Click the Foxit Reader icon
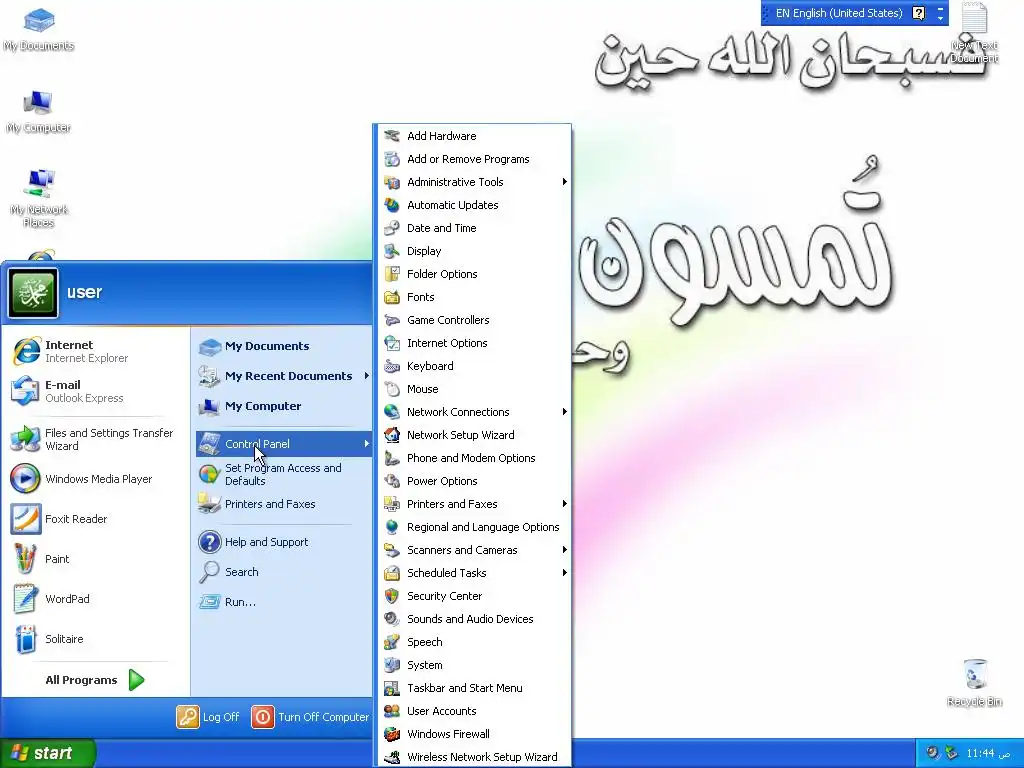1024x768 pixels. tap(26, 519)
